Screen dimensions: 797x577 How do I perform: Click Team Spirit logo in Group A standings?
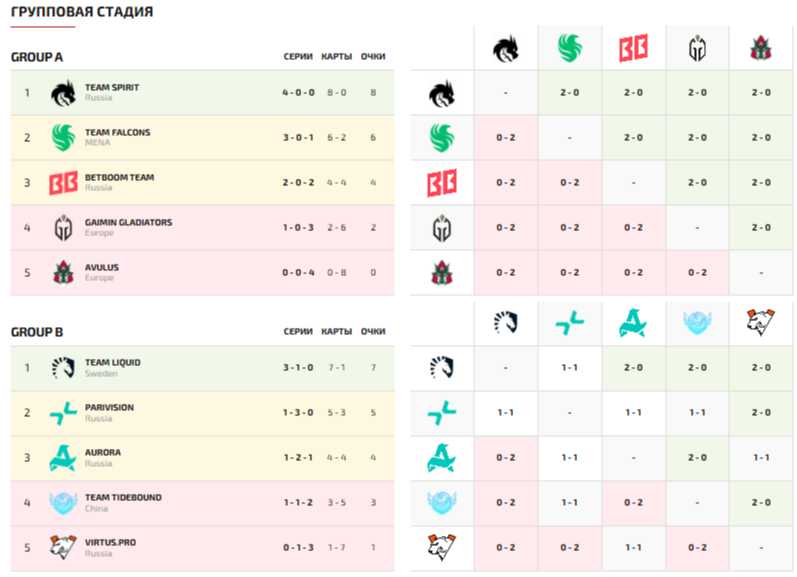[63, 93]
